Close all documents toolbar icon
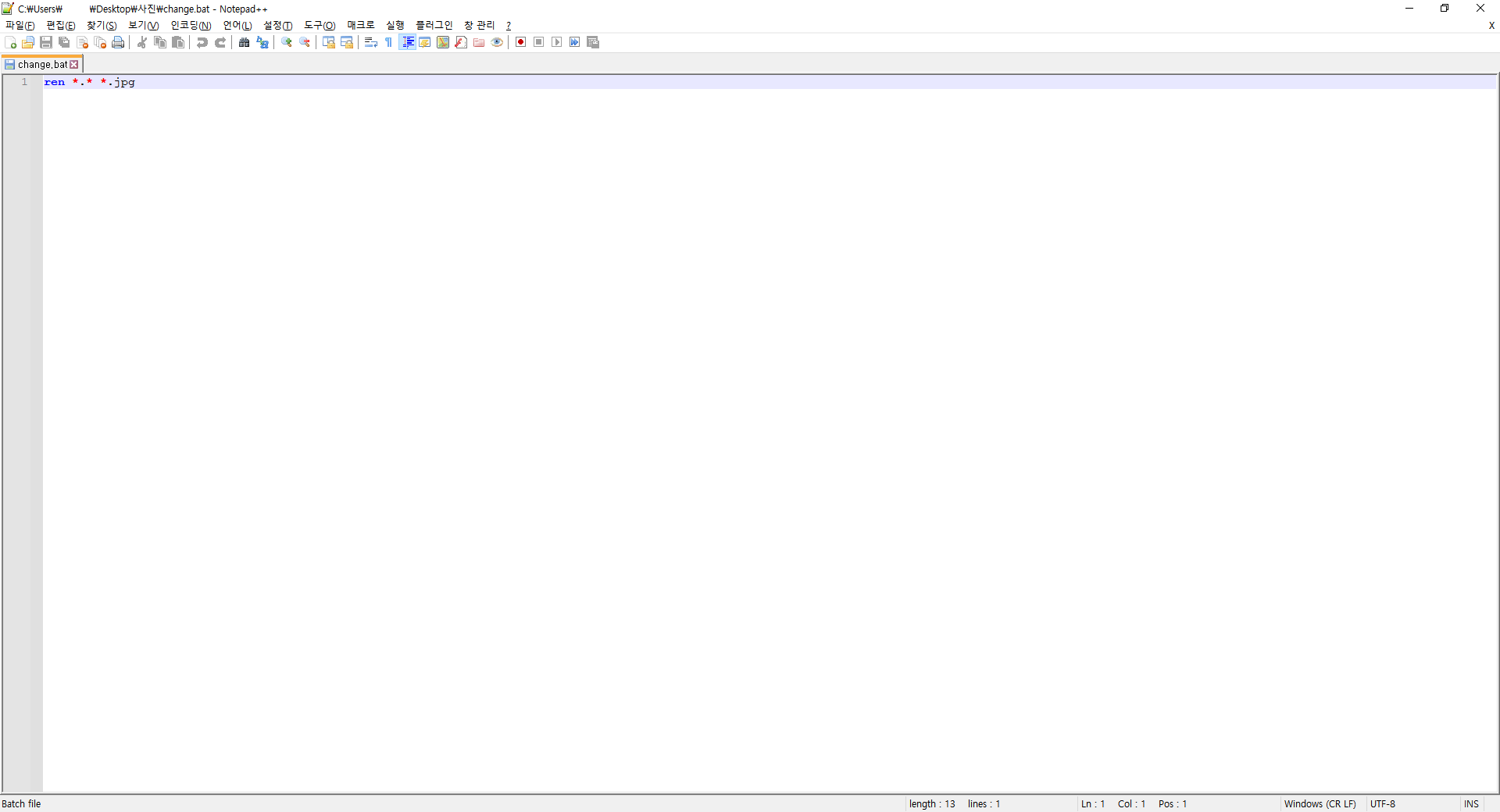The height and width of the screenshot is (812, 1500). 100,42
